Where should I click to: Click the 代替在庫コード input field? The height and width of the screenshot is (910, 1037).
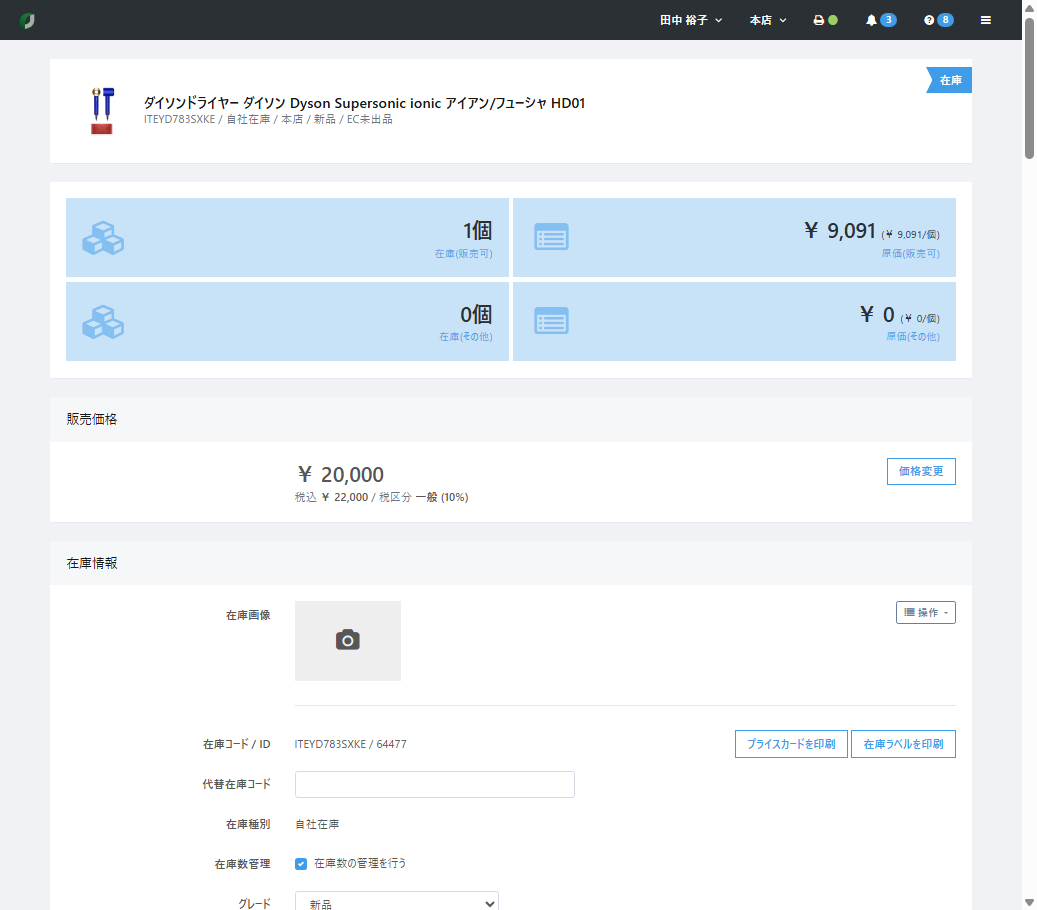coord(435,784)
